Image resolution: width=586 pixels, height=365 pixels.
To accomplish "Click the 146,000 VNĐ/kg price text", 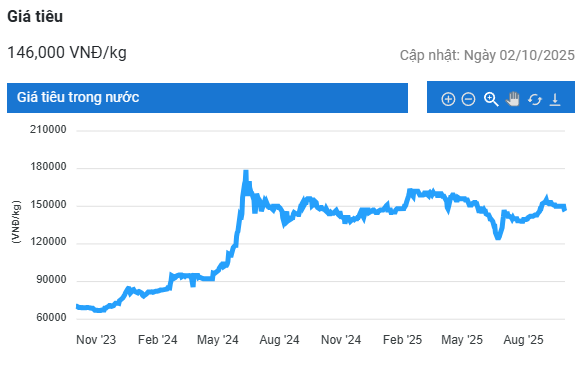I will point(67,52).
